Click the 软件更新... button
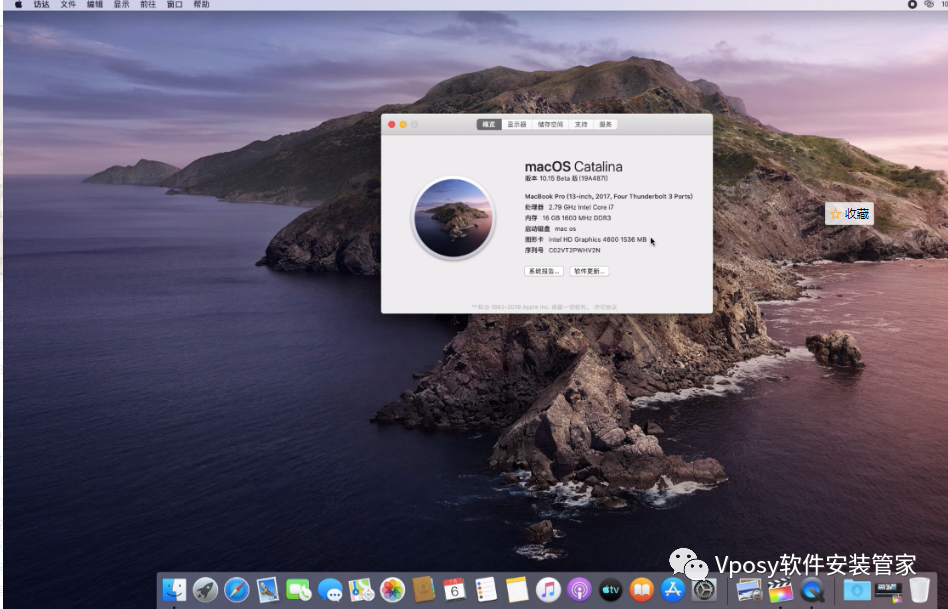Image resolution: width=948 pixels, height=609 pixels. [589, 271]
